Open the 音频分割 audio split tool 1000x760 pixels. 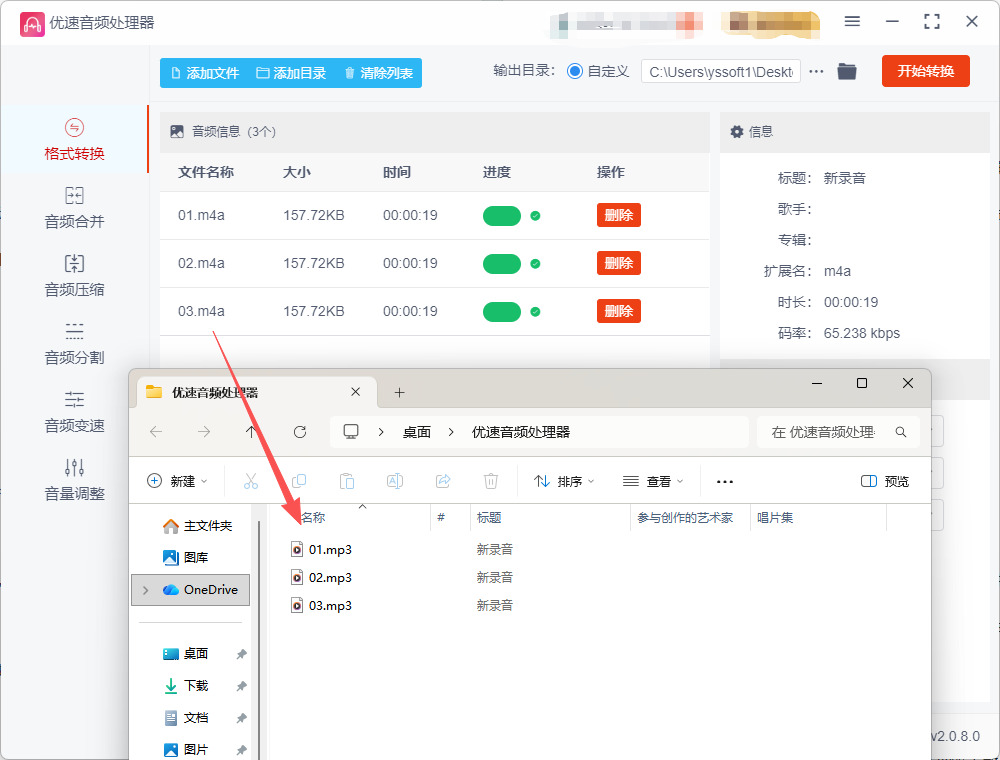pos(74,344)
